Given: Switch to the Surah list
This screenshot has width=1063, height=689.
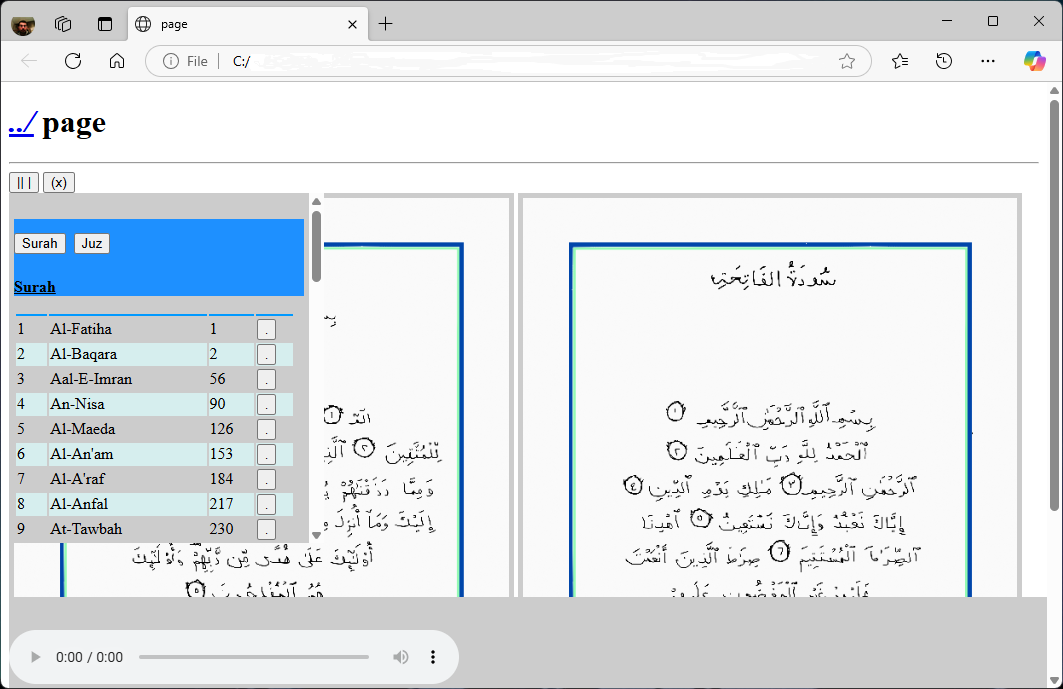Looking at the screenshot, I should (x=40, y=243).
